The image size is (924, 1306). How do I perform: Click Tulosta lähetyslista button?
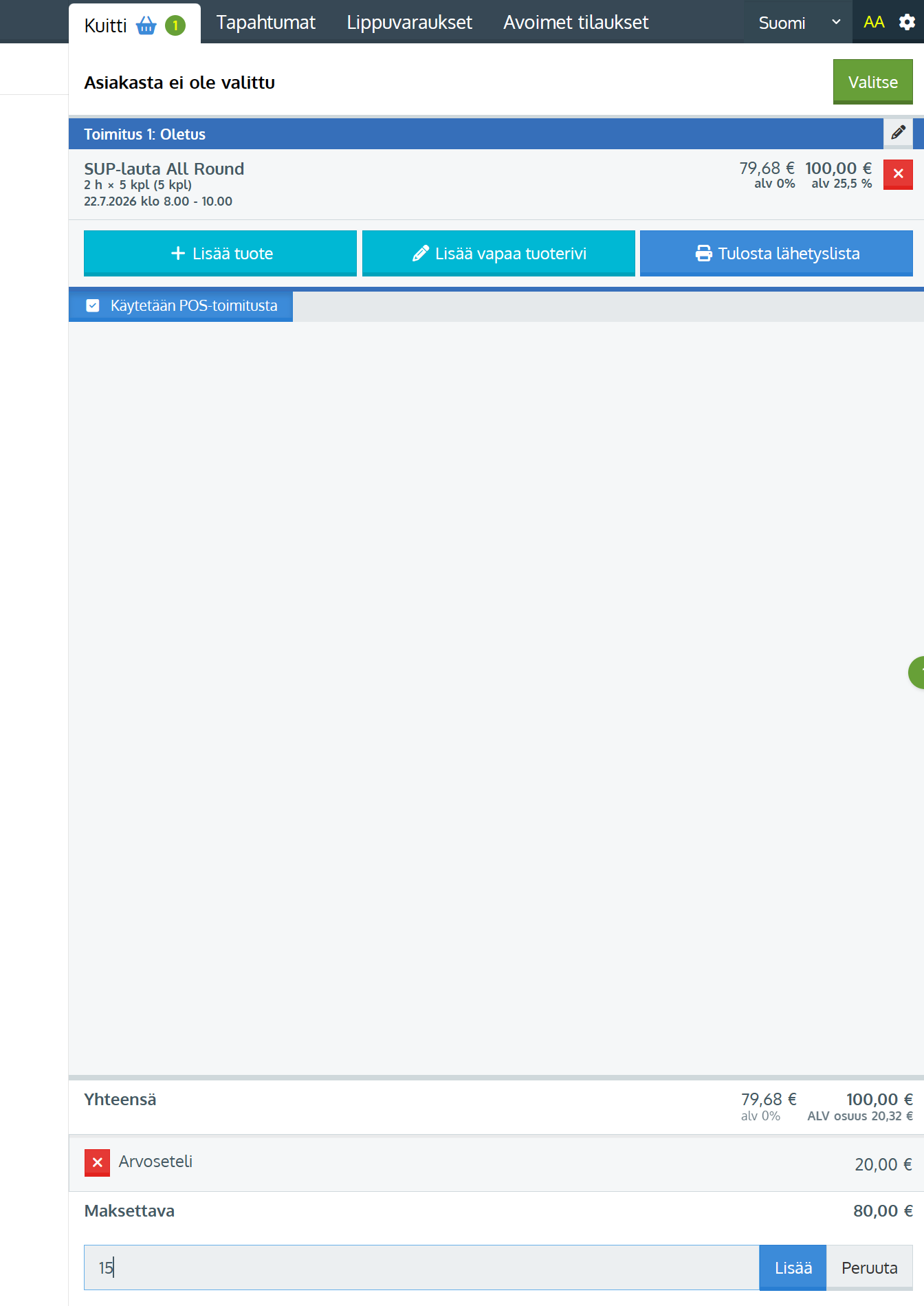coord(776,253)
